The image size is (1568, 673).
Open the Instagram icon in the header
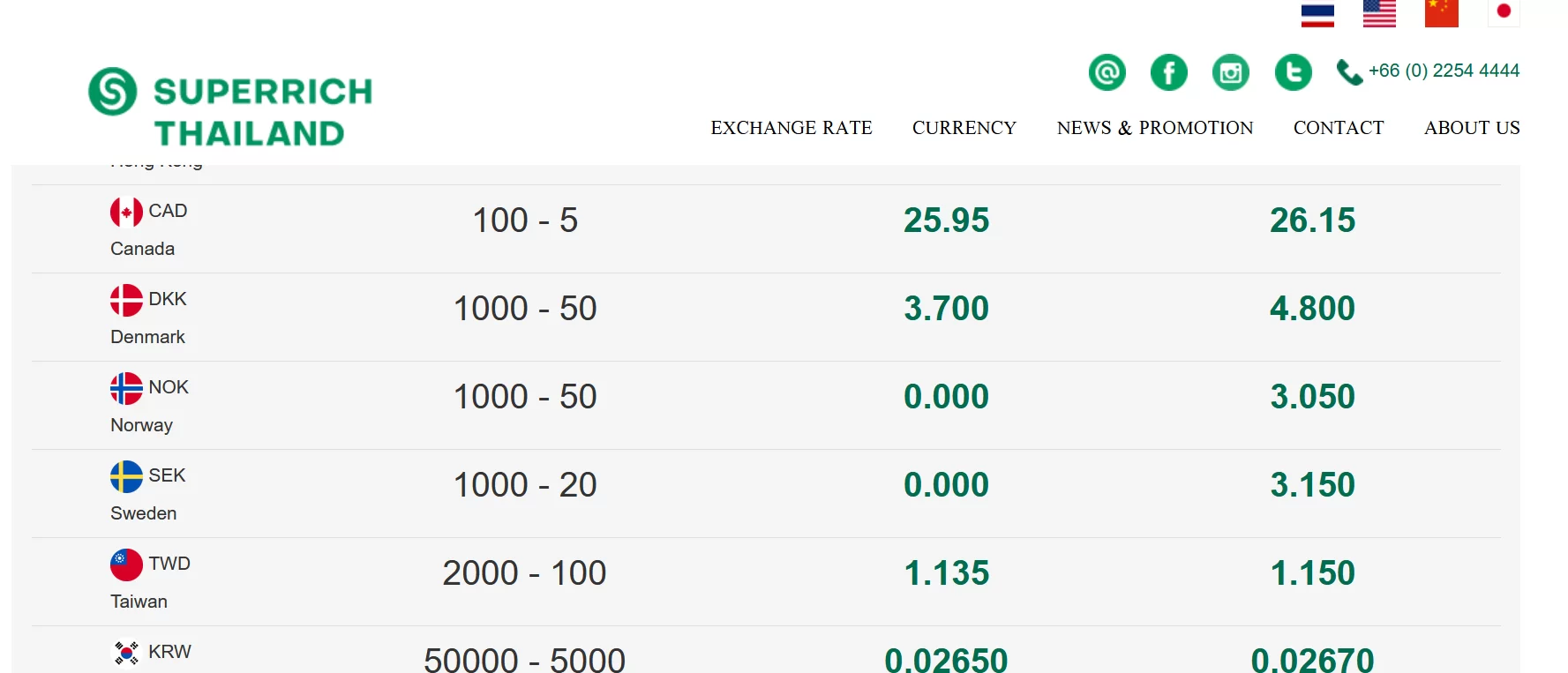(1231, 72)
